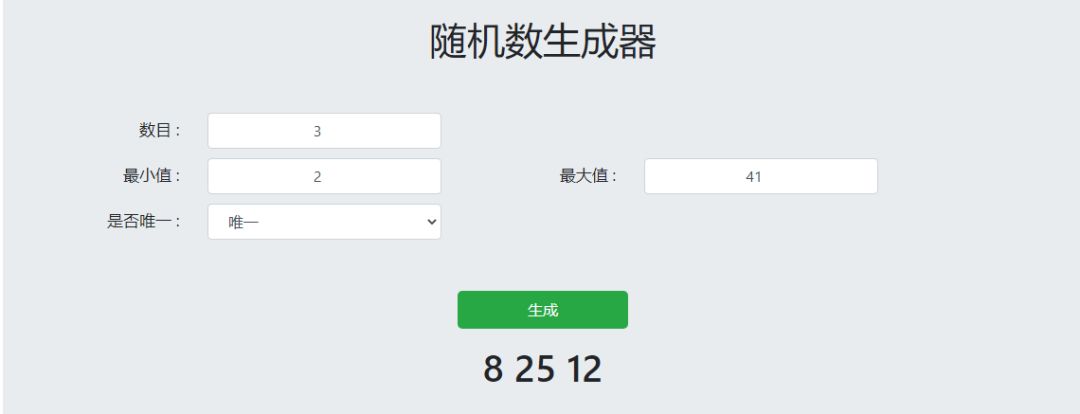The width and height of the screenshot is (1080, 414).
Task: Click the 数目 label text
Action: pos(159,130)
